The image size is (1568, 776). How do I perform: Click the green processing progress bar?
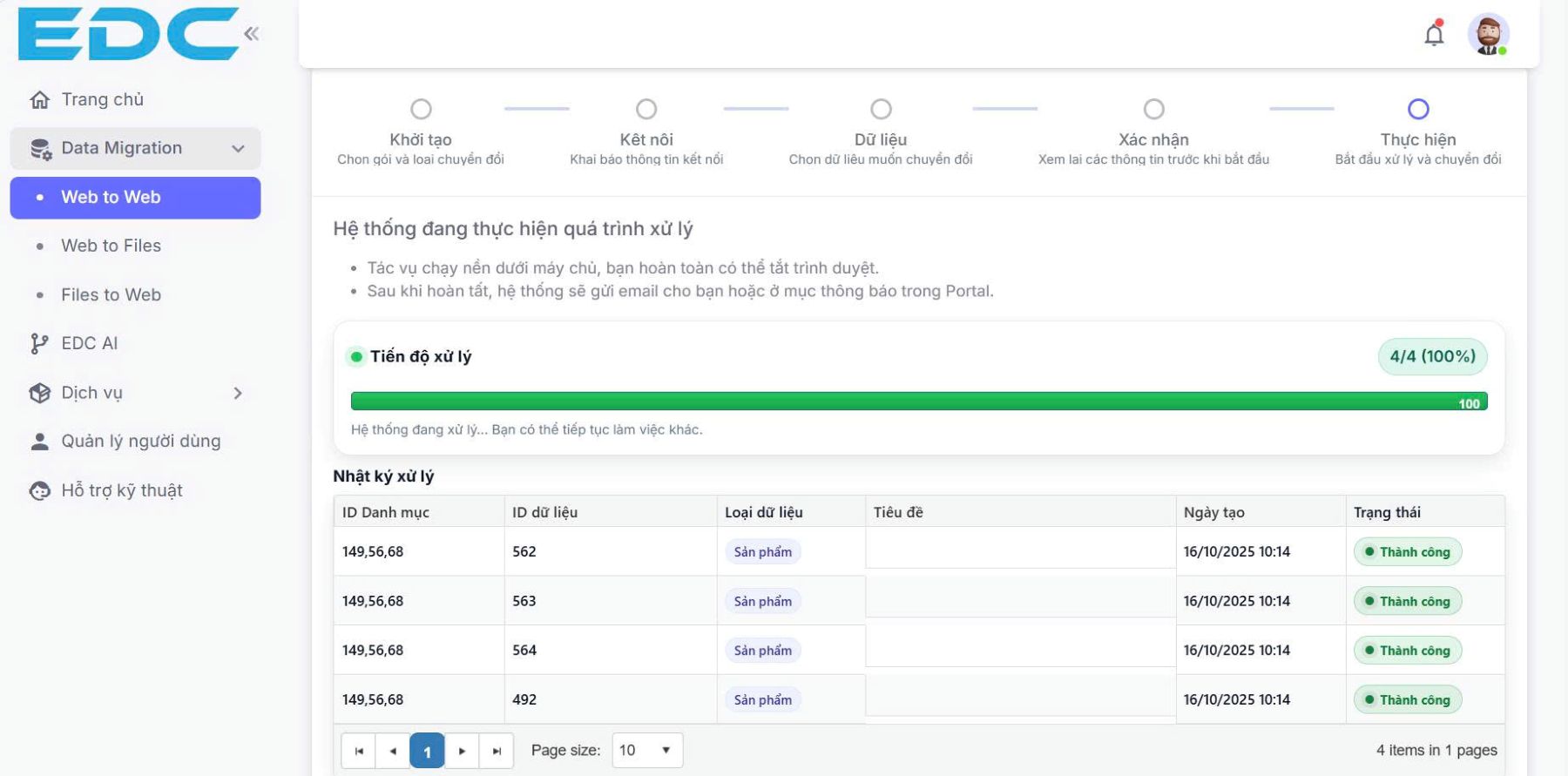[918, 401]
